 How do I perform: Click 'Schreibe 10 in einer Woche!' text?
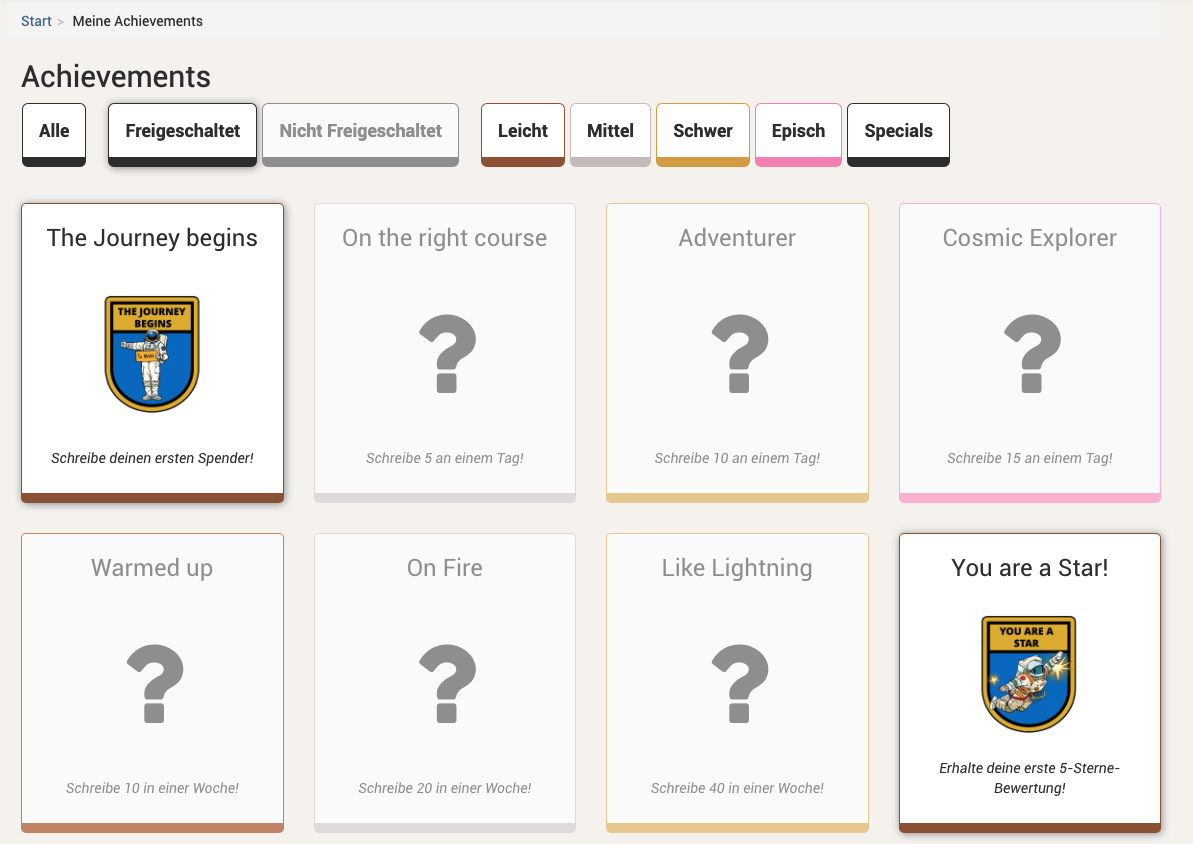click(152, 788)
